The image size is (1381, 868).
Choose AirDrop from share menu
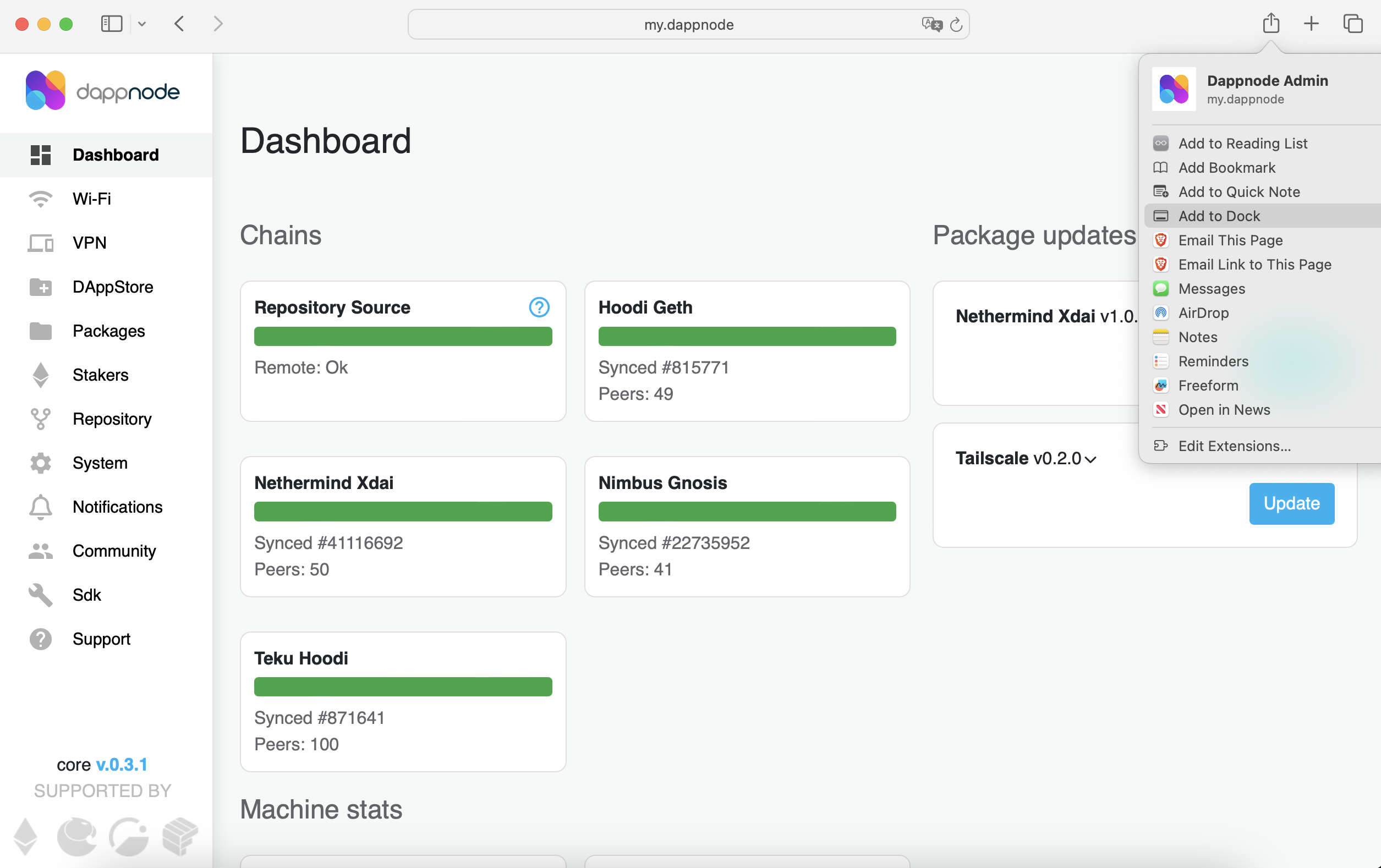[1203, 313]
